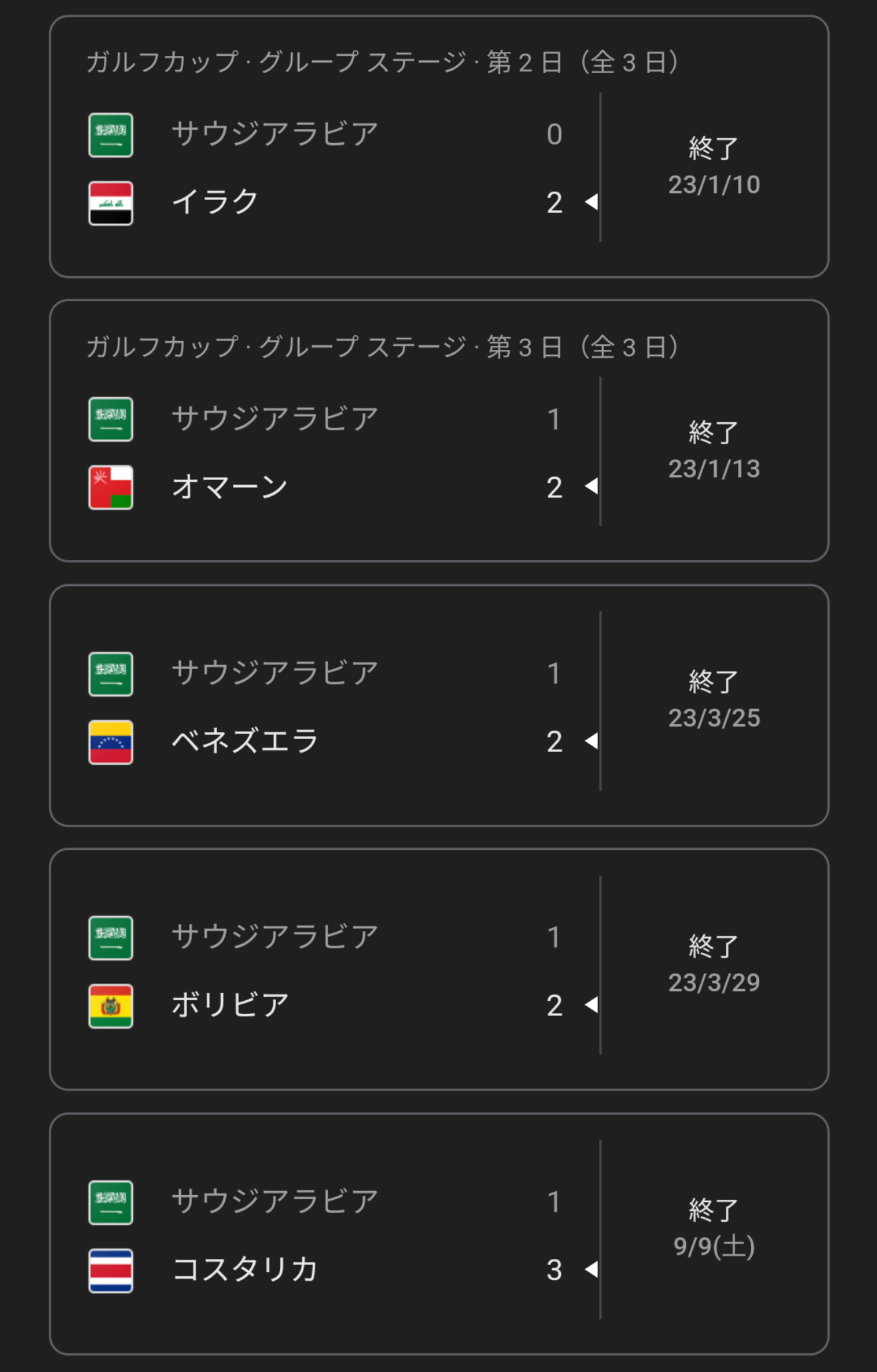Tap the Costa Rica flag icon
Viewport: 877px width, 1372px height.
tap(110, 1271)
